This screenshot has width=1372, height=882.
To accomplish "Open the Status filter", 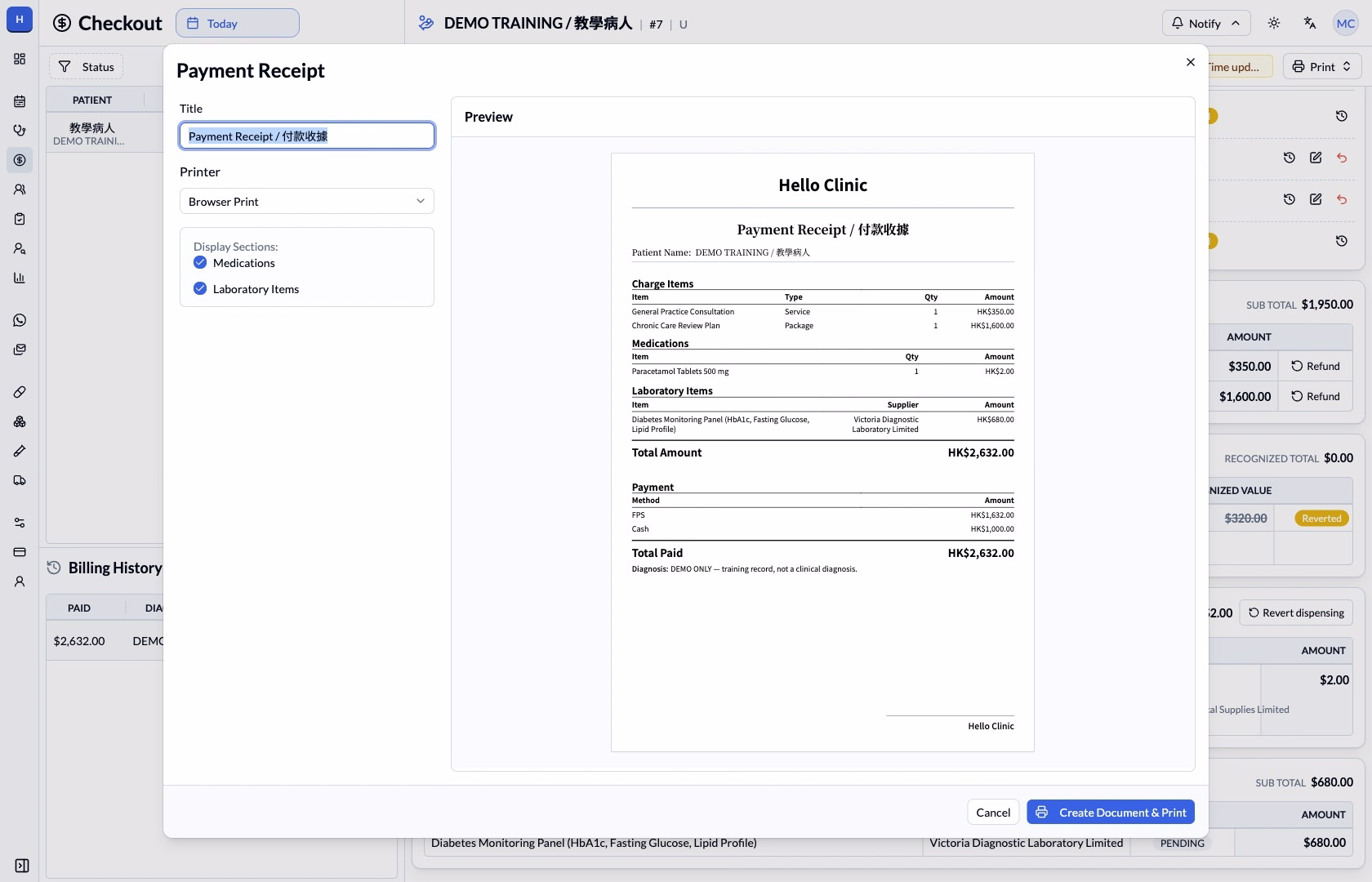I will pos(87,66).
